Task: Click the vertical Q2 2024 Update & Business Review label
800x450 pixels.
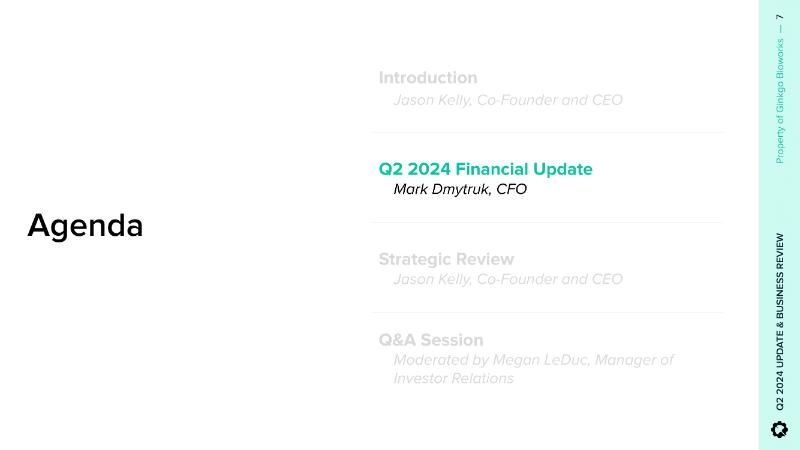Action: [x=780, y=322]
